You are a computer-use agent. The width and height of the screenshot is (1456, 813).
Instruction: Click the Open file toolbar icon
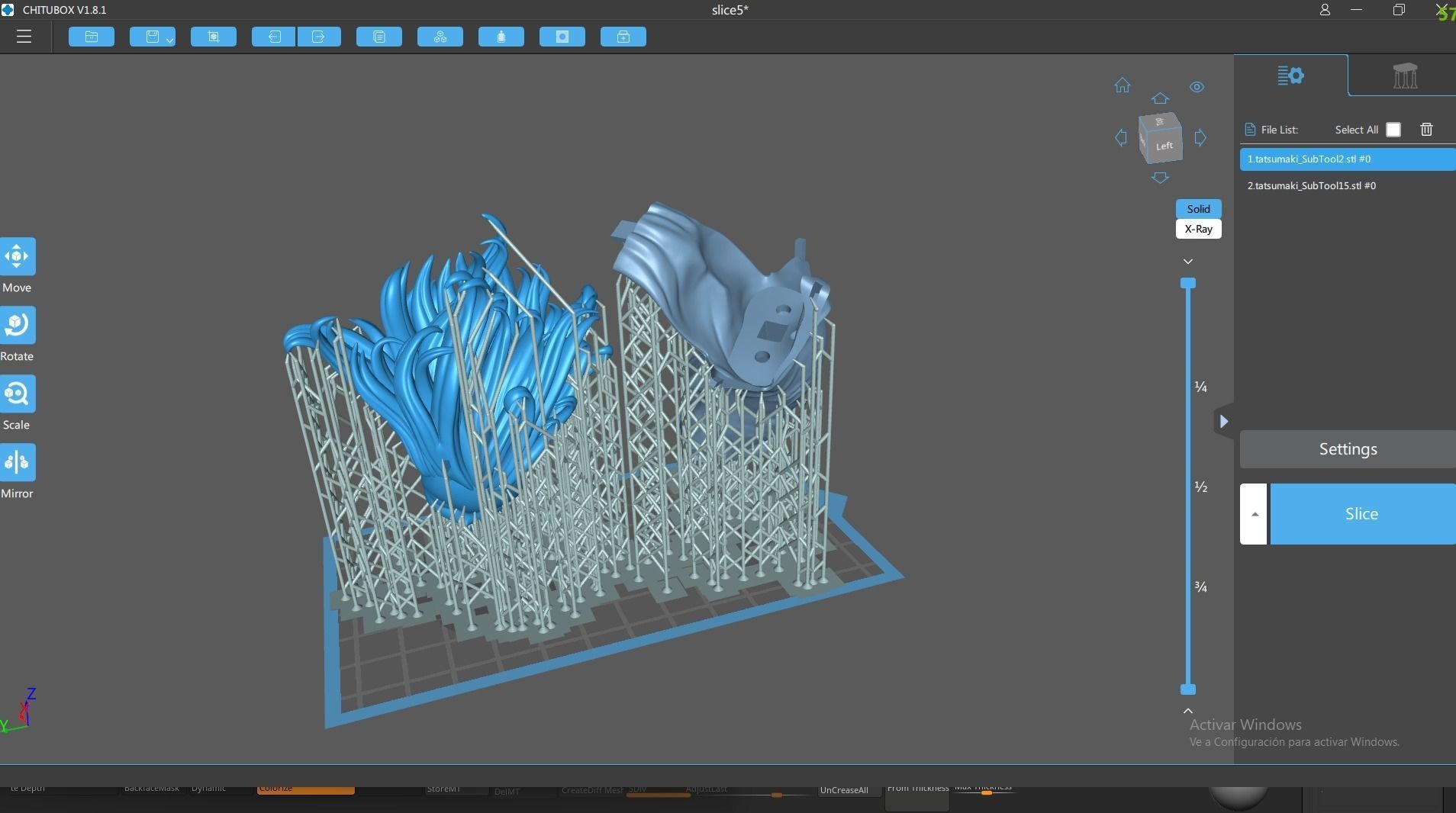pyautogui.click(x=92, y=37)
